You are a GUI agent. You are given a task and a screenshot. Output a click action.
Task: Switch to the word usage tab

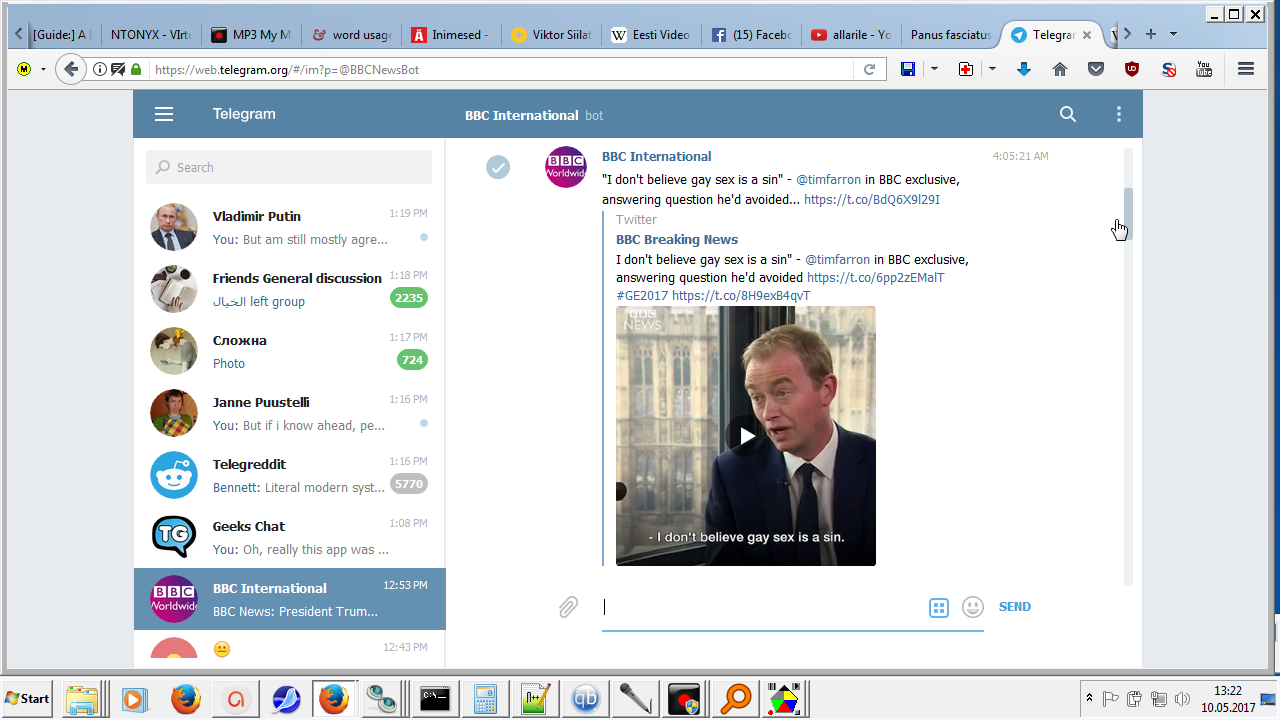click(x=352, y=35)
